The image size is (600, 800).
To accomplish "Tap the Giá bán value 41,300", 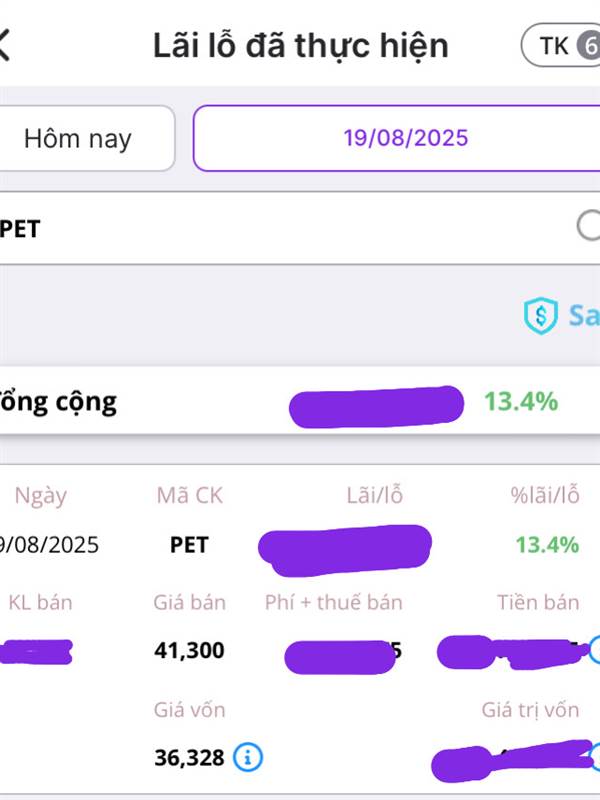I will [189, 651].
